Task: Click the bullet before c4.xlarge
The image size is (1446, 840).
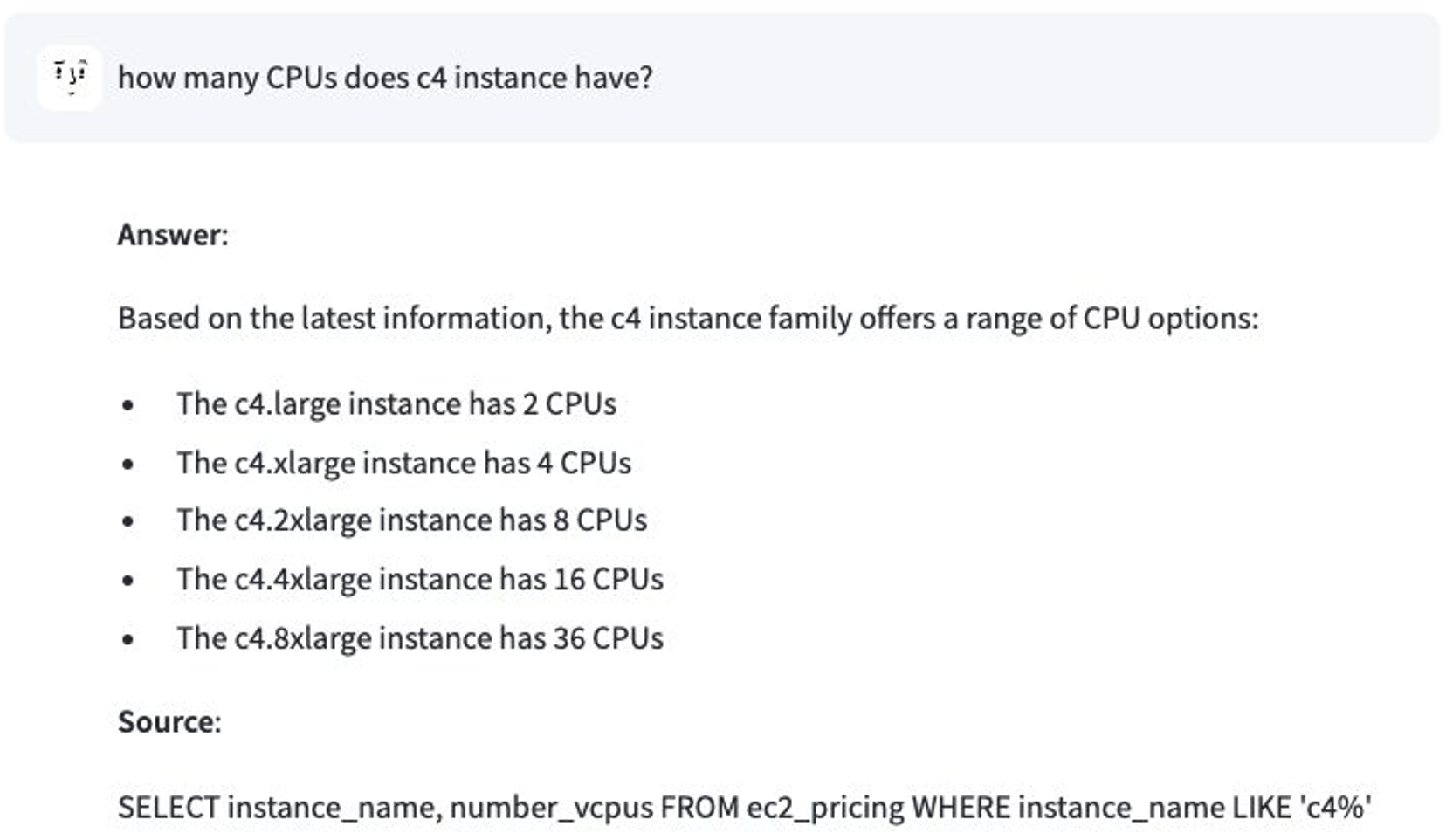Action: 128,464
